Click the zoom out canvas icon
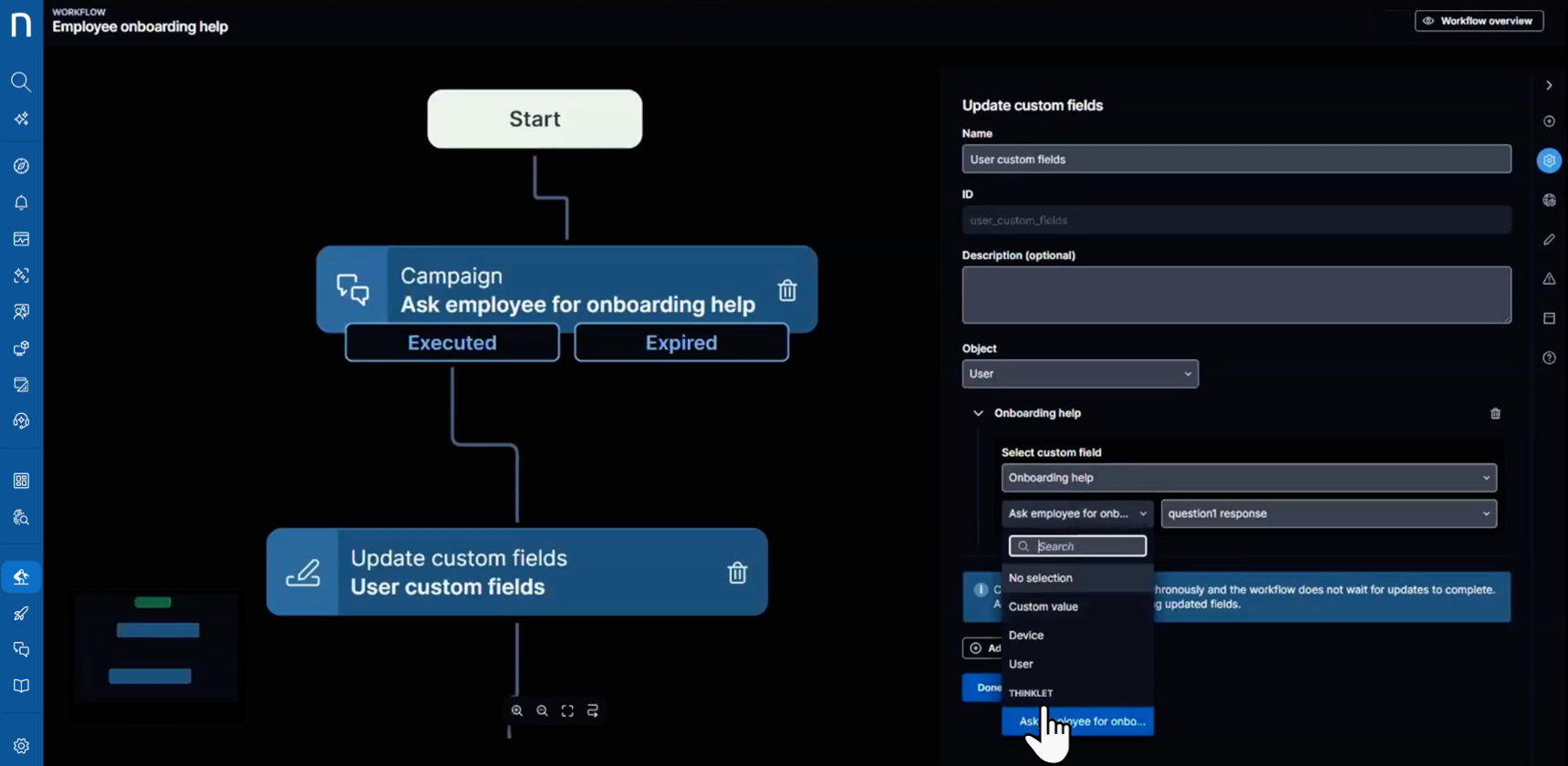 coord(542,710)
